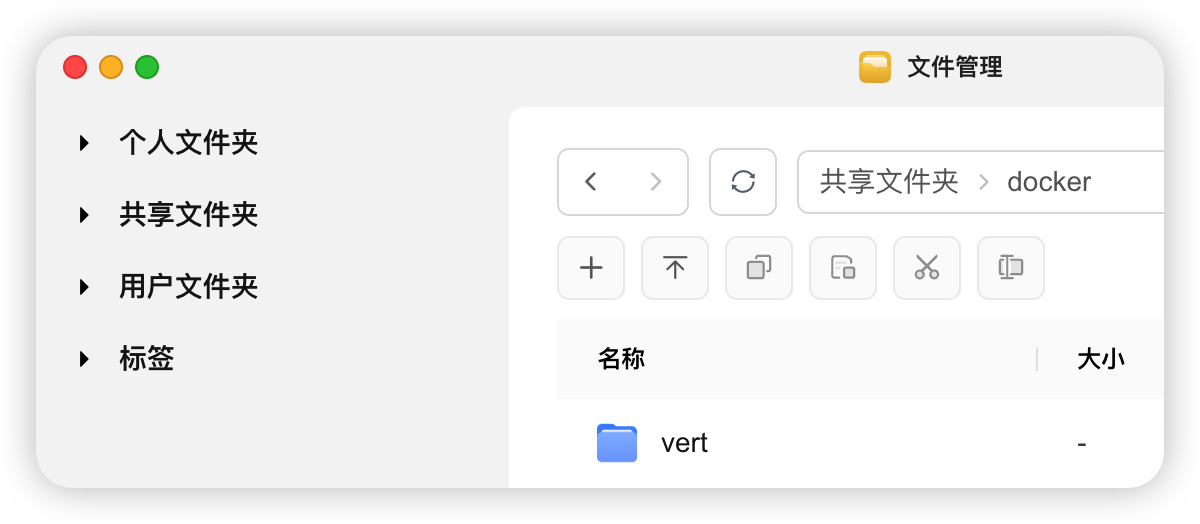Click the upload arrow icon
The width and height of the screenshot is (1200, 524).
675,268
